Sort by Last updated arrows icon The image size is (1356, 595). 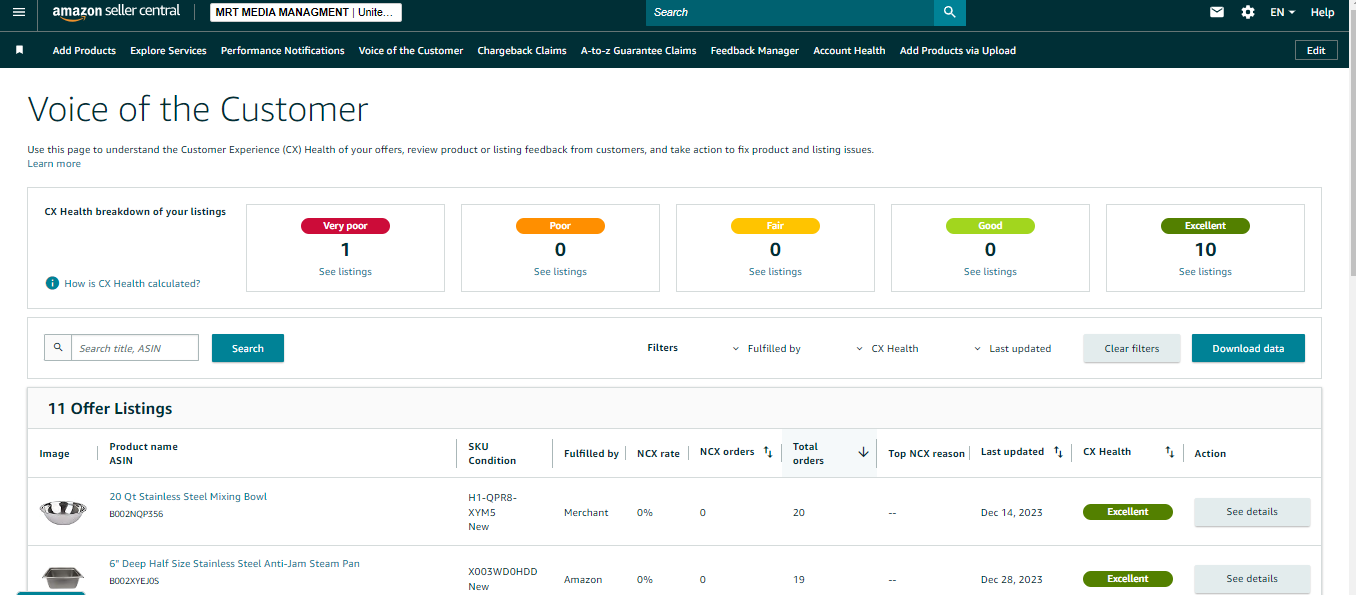[x=1058, y=452]
